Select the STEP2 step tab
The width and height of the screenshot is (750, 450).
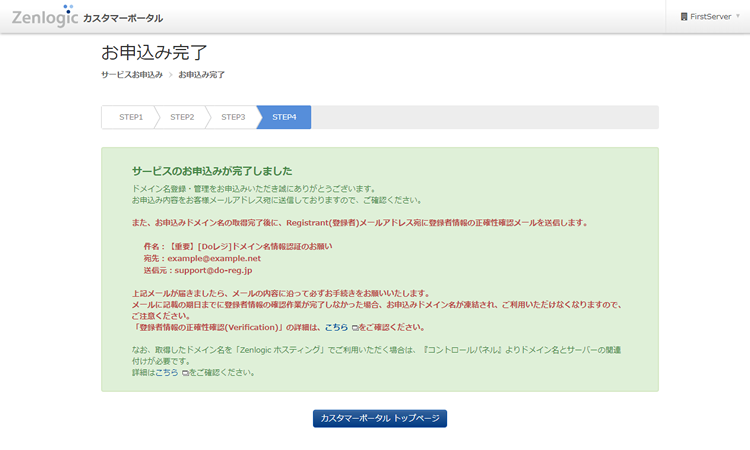182,117
